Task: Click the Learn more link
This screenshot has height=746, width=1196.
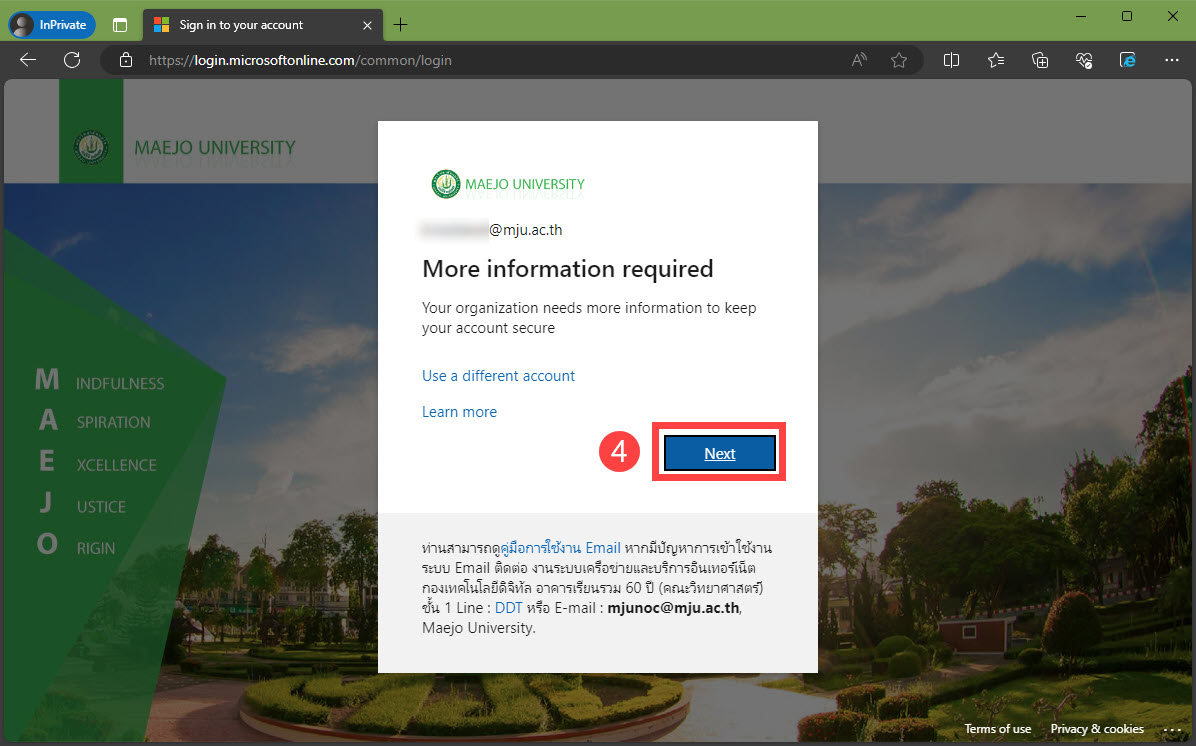Action: 459,412
